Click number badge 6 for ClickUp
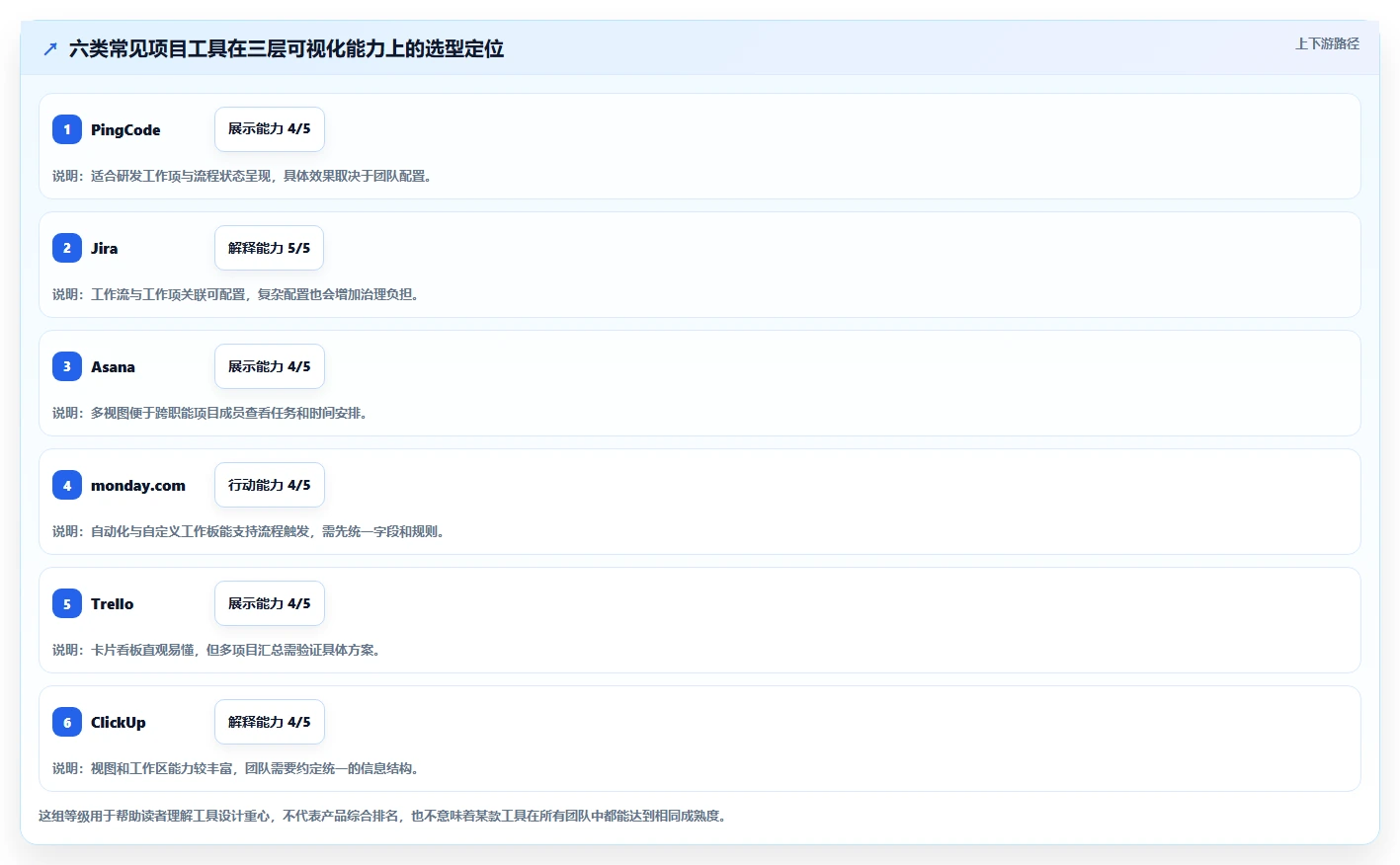 click(67, 722)
